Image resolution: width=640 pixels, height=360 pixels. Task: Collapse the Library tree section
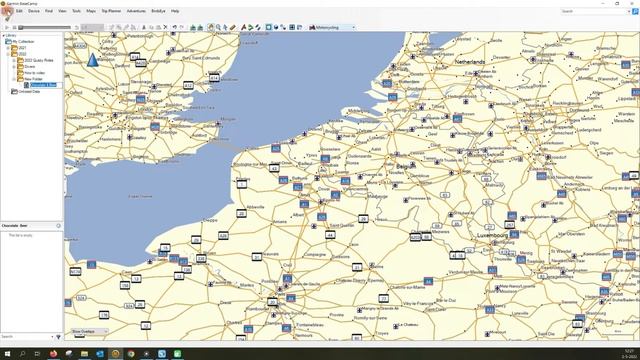(3, 36)
